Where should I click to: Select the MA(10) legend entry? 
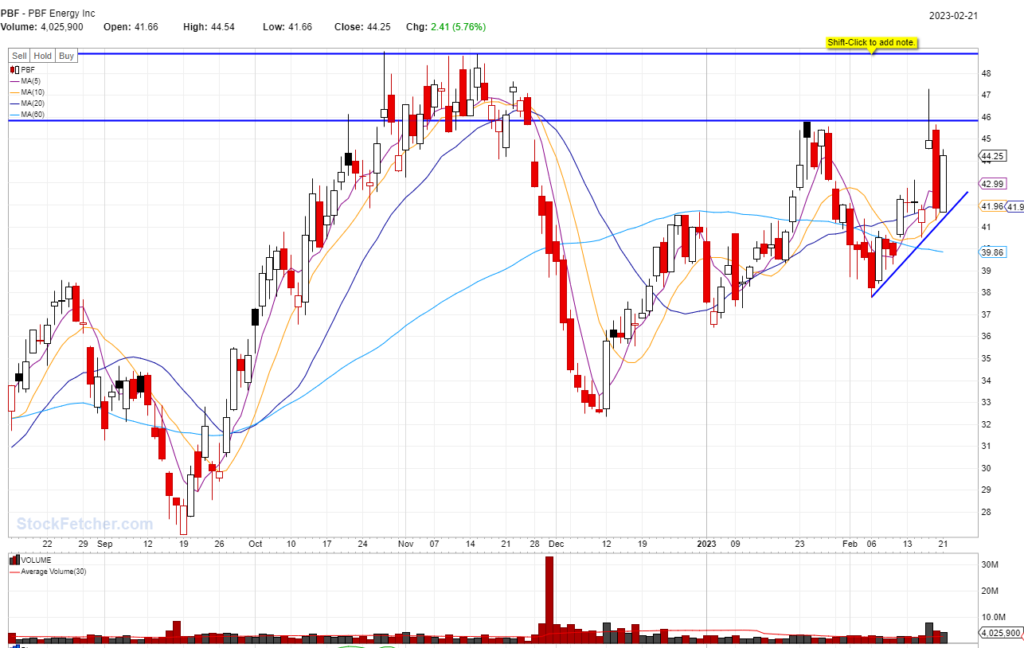pyautogui.click(x=27, y=92)
